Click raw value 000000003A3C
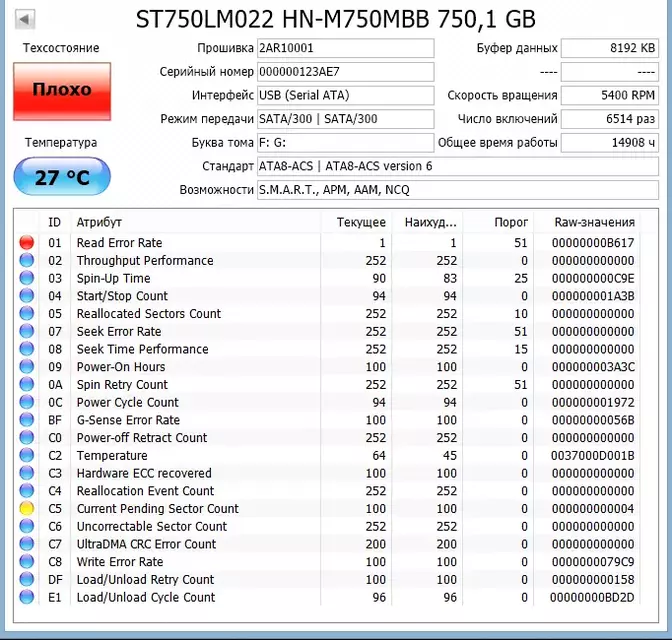672x640 pixels. [593, 367]
